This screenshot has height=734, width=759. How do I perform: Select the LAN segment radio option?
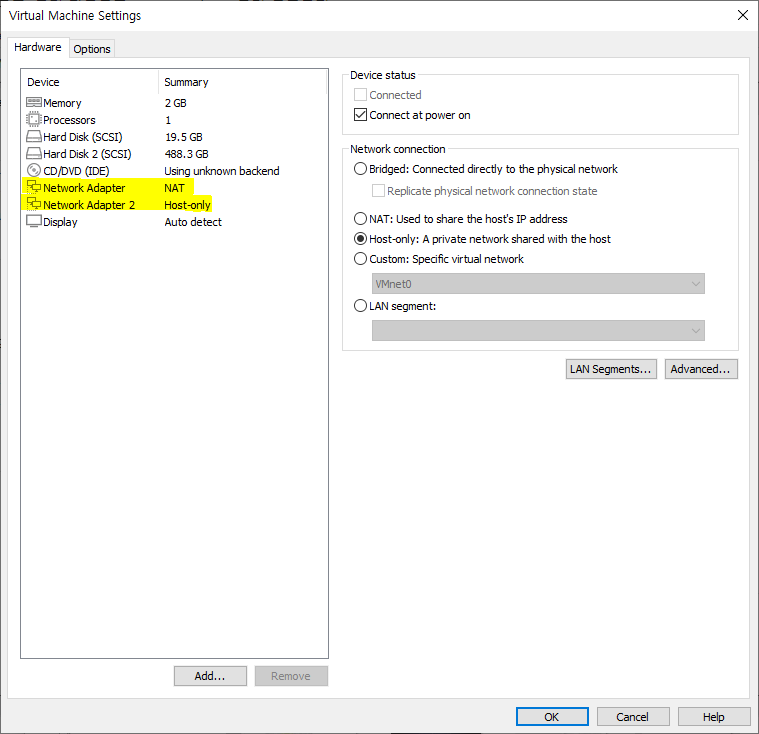[360, 306]
